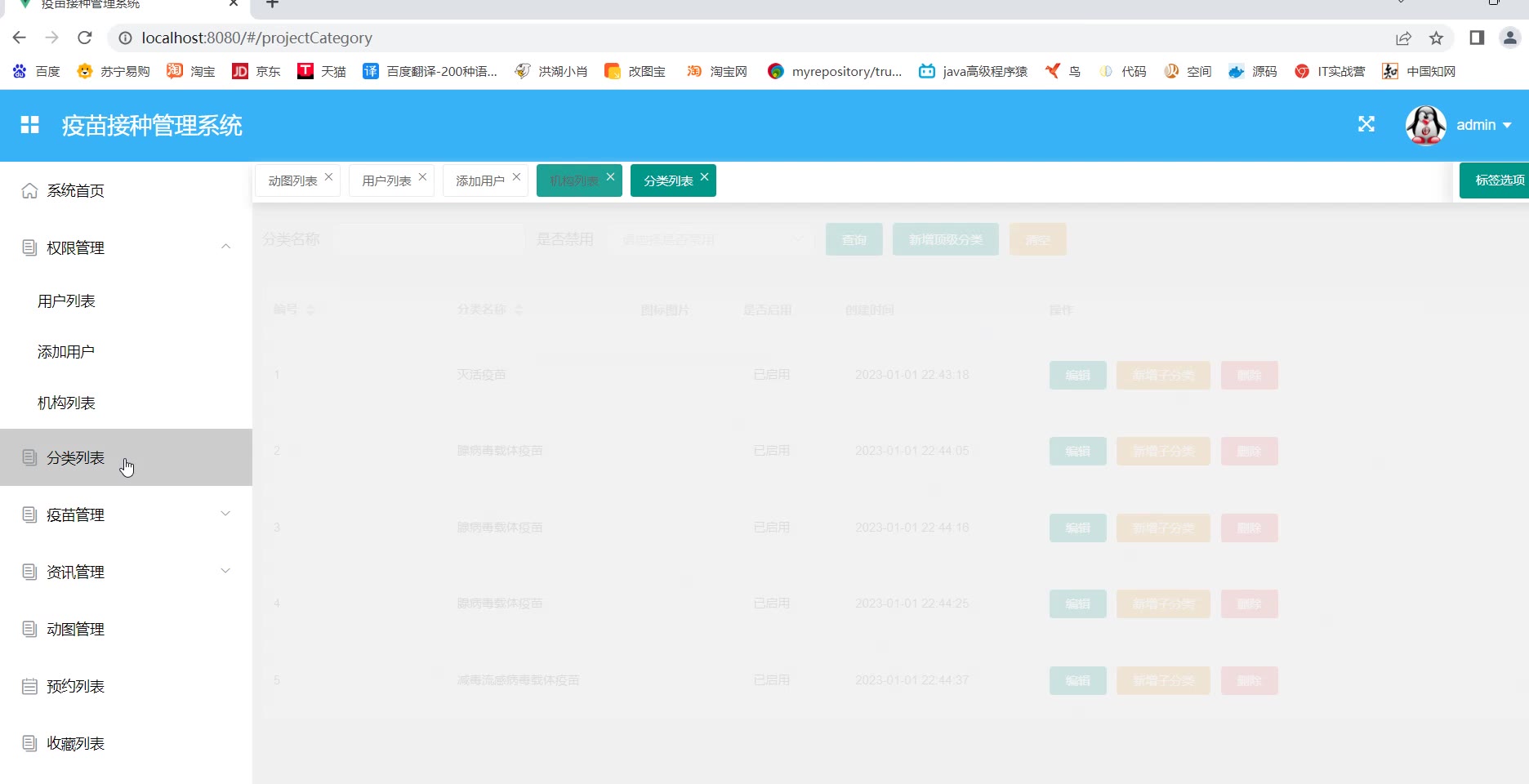
Task: Bookmark this page with the star icon
Action: click(1436, 38)
